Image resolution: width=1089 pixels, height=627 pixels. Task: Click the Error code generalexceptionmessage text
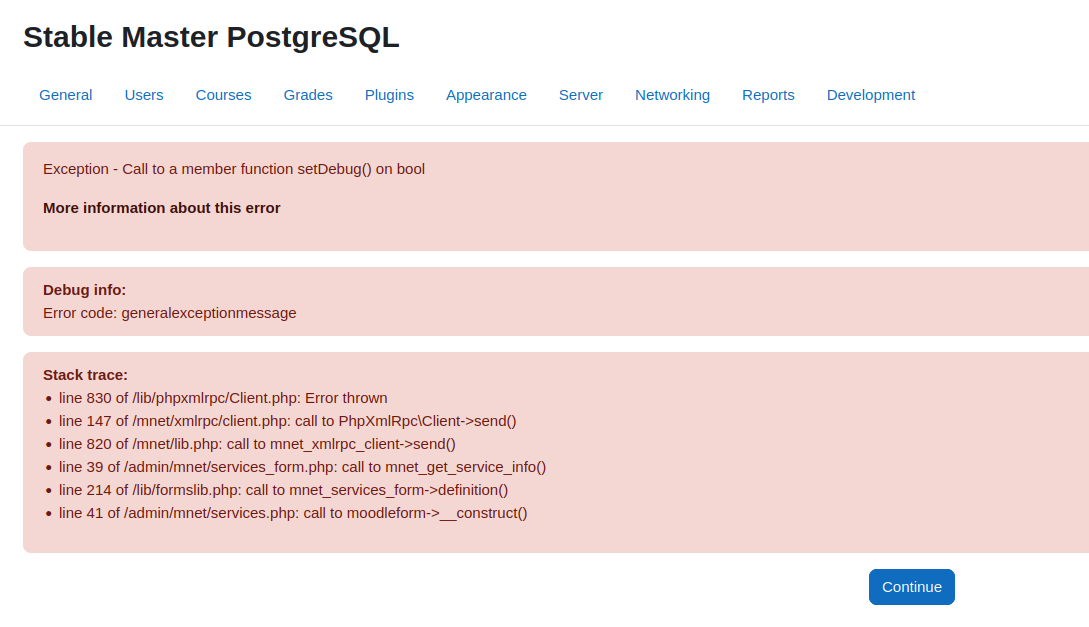[x=169, y=313]
